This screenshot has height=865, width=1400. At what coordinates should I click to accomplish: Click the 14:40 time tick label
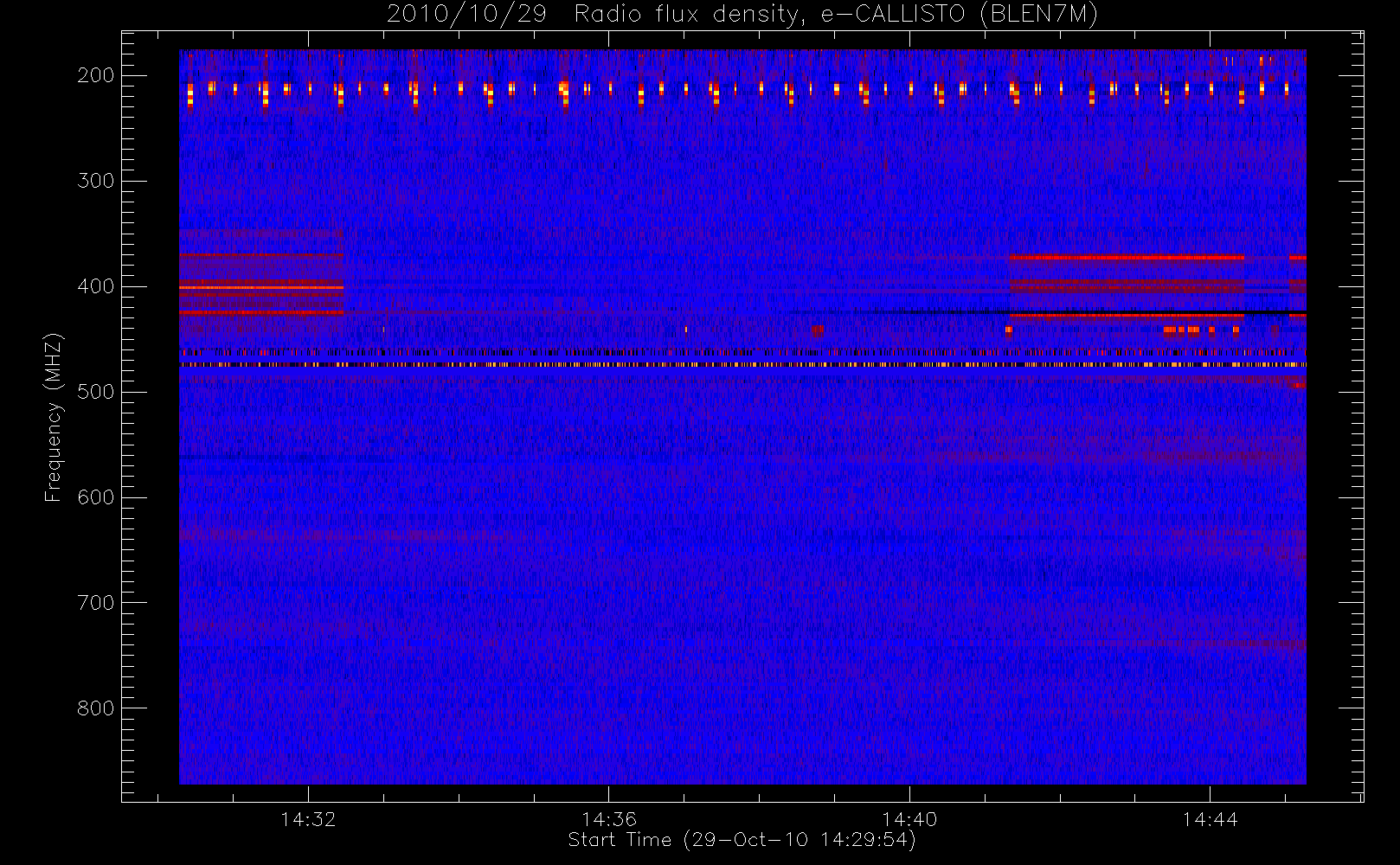[x=909, y=819]
